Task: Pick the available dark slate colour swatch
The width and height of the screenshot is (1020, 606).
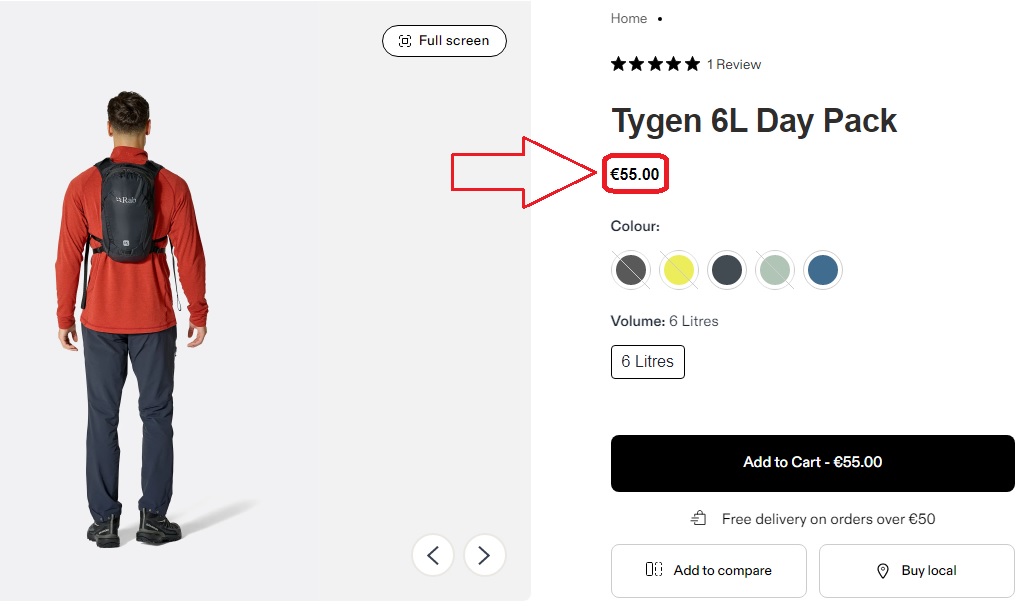Action: (x=726, y=270)
